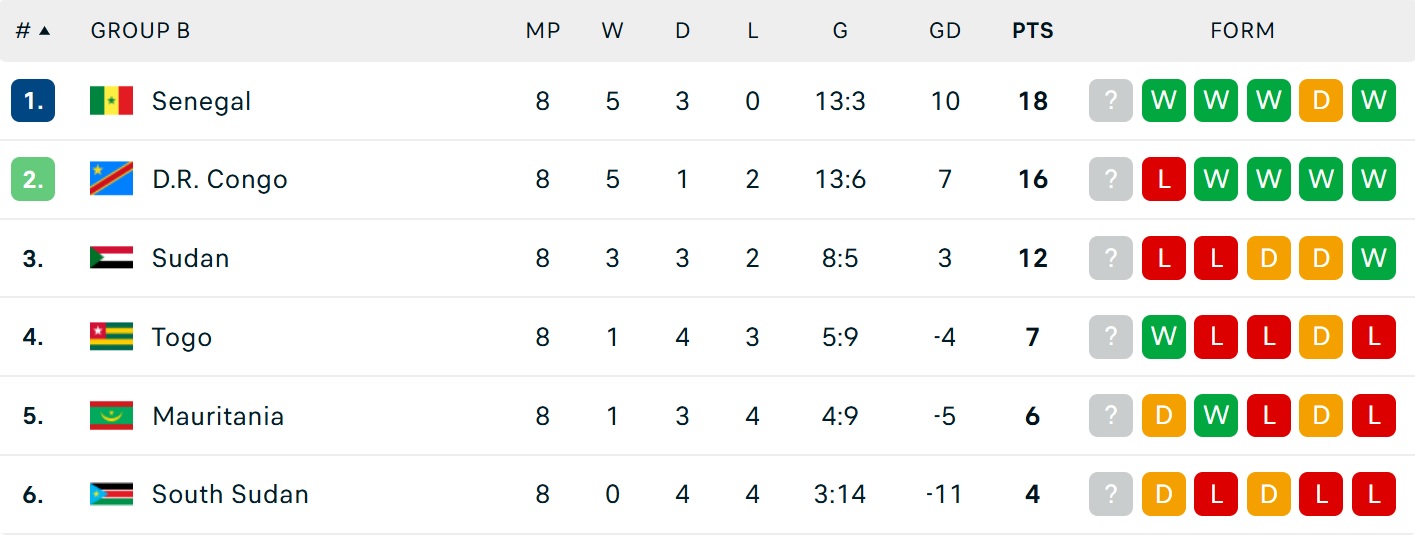Click Togo's green W form badge

1164,337
